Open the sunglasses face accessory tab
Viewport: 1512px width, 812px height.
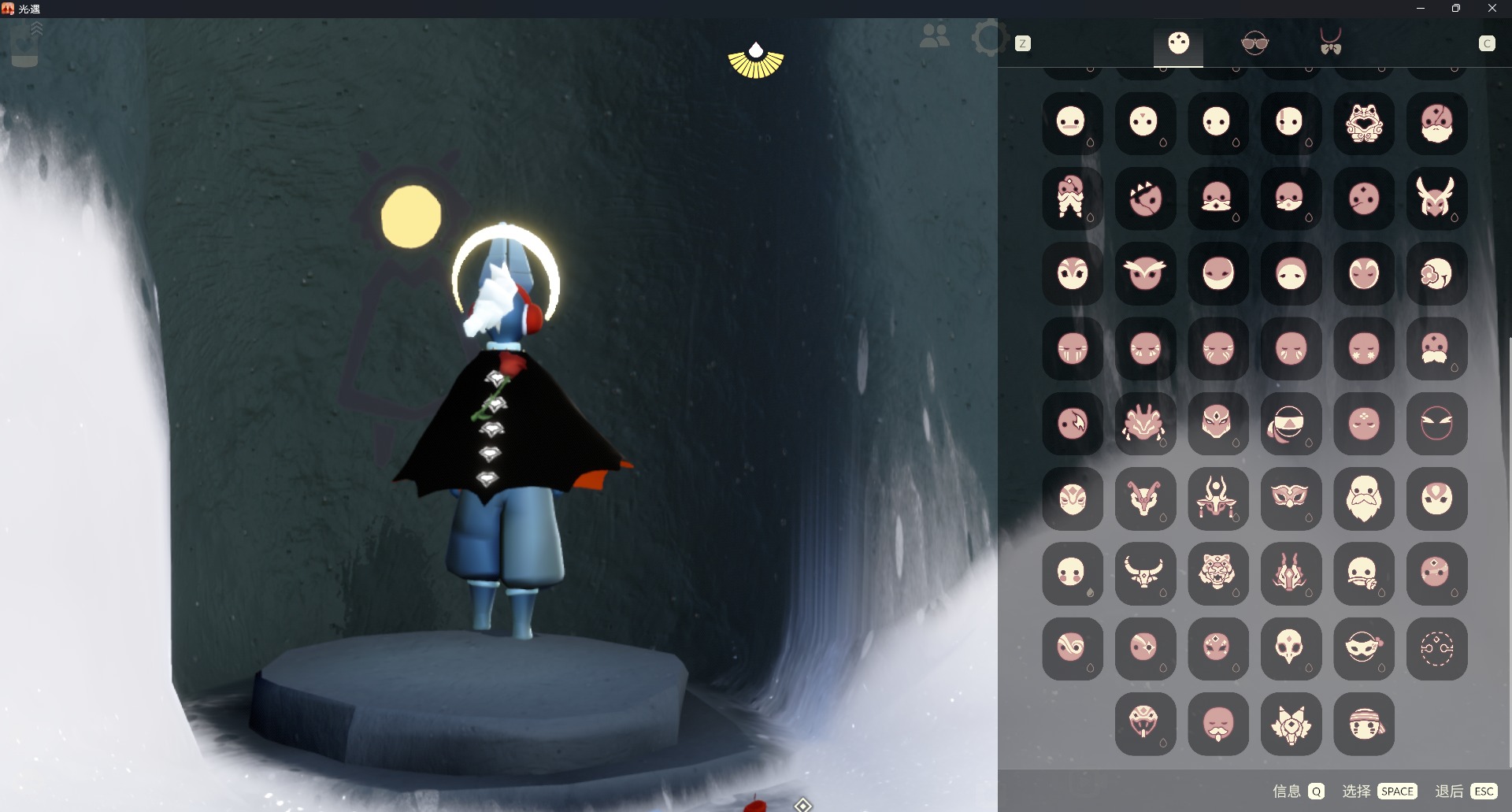pos(1254,43)
